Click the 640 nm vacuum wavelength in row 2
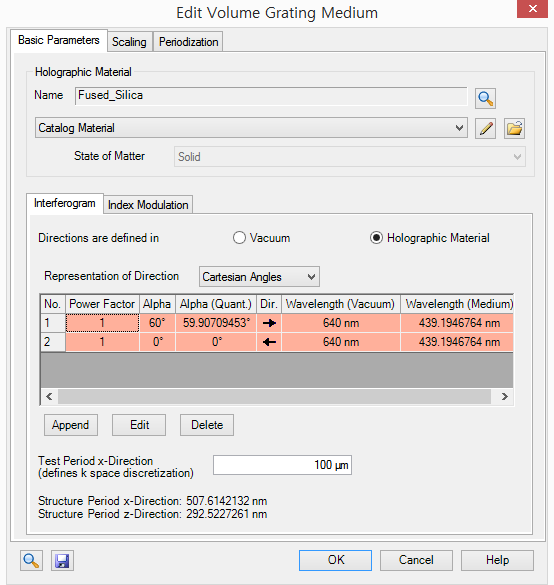This screenshot has width=554, height=585. click(341, 342)
